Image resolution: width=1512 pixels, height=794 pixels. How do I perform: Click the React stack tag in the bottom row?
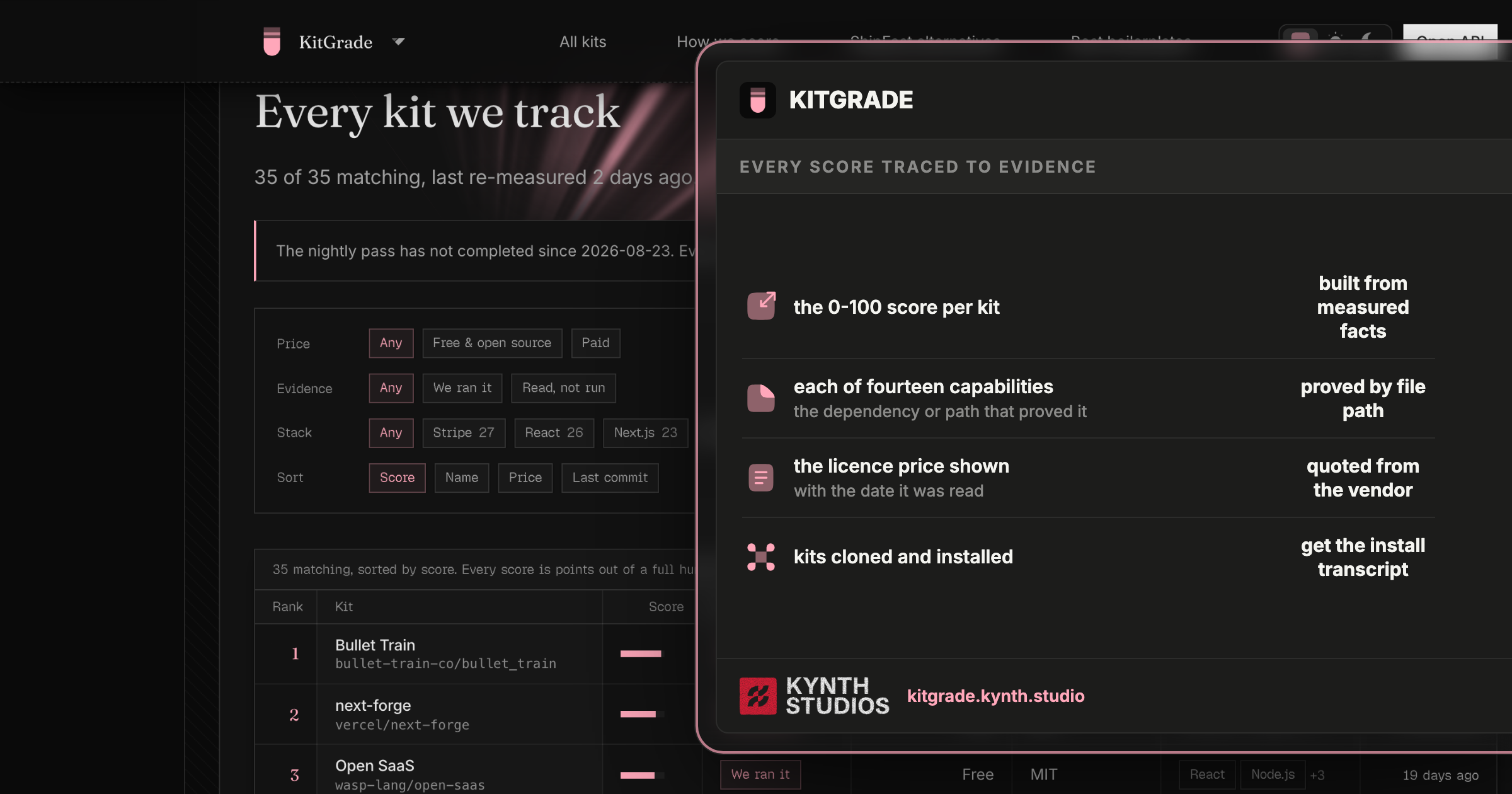(1207, 774)
